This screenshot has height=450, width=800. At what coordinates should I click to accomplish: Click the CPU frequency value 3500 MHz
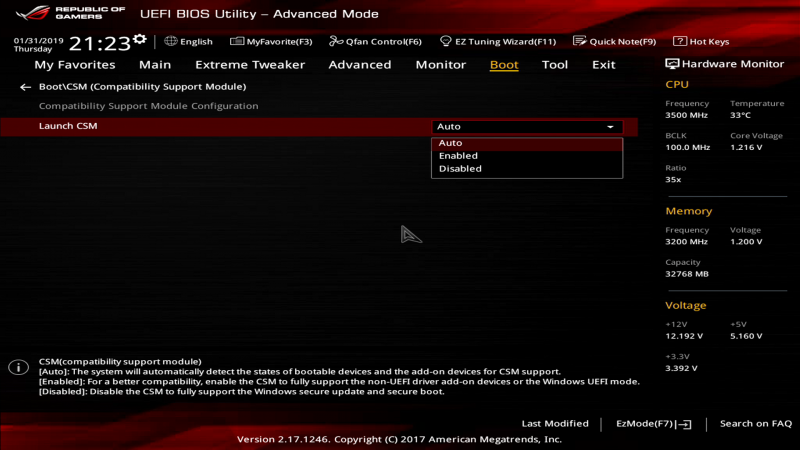coord(686,115)
